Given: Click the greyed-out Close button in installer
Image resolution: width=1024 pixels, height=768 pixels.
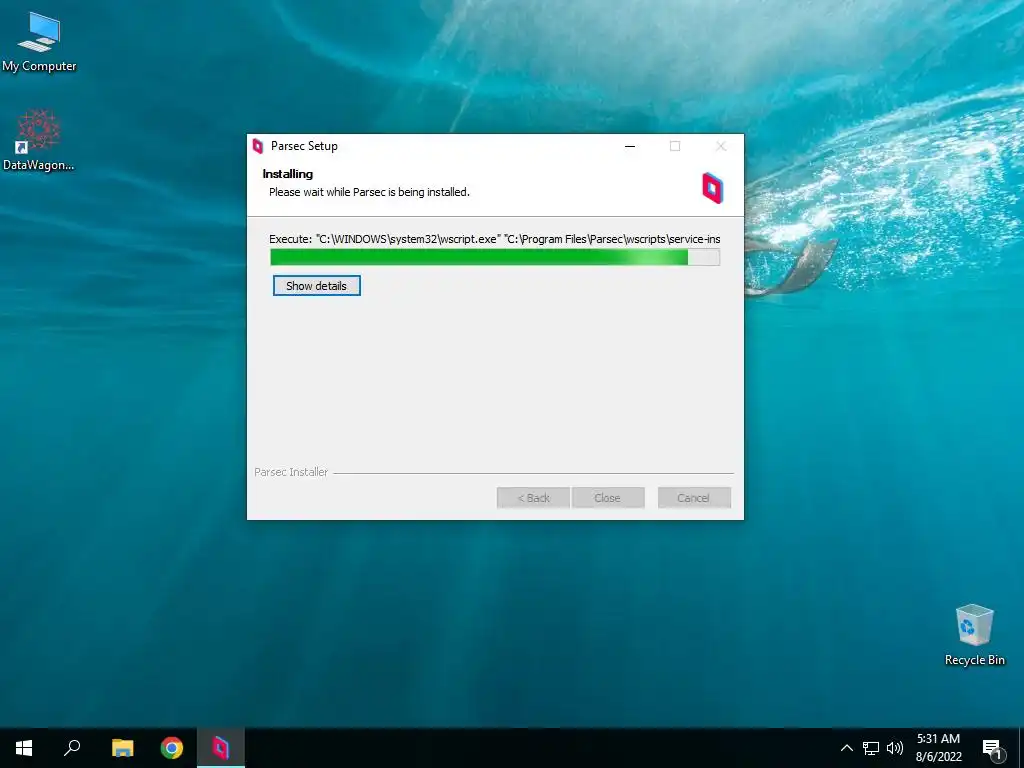Looking at the screenshot, I should click(607, 498).
